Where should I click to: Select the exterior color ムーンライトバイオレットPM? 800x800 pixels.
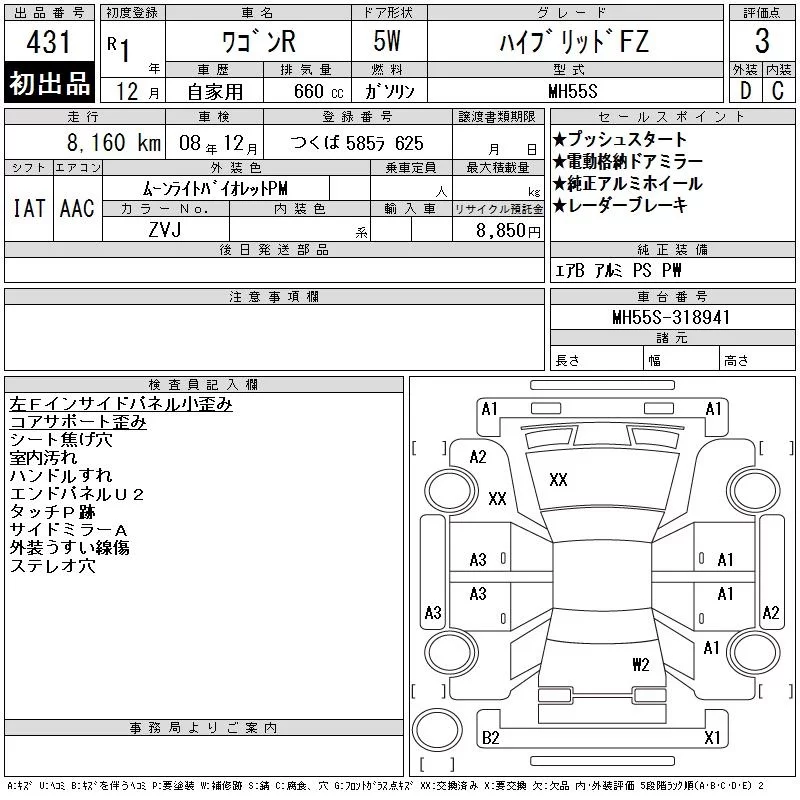(x=215, y=189)
